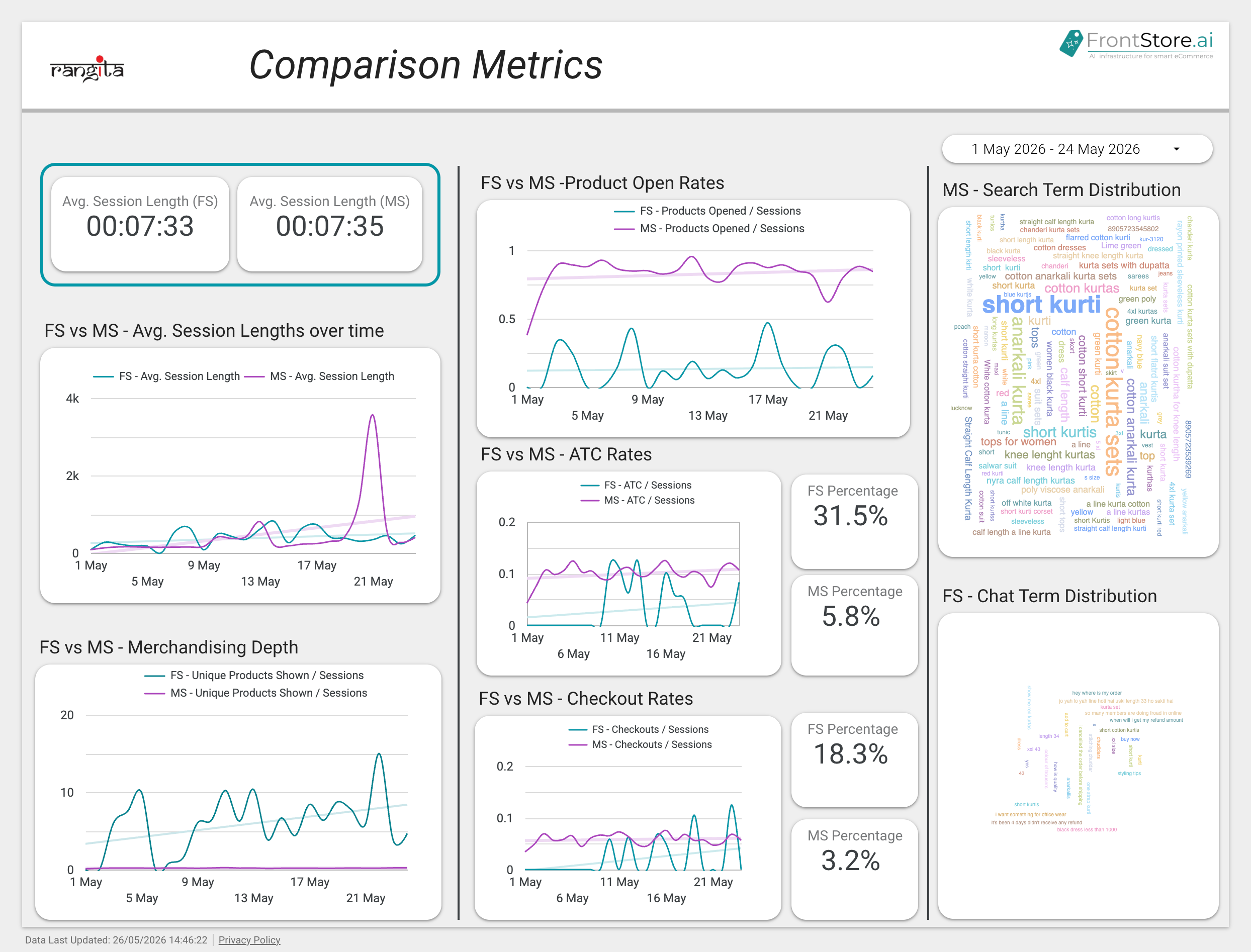Open the Privacy Policy link
1251x952 pixels.
click(249, 939)
